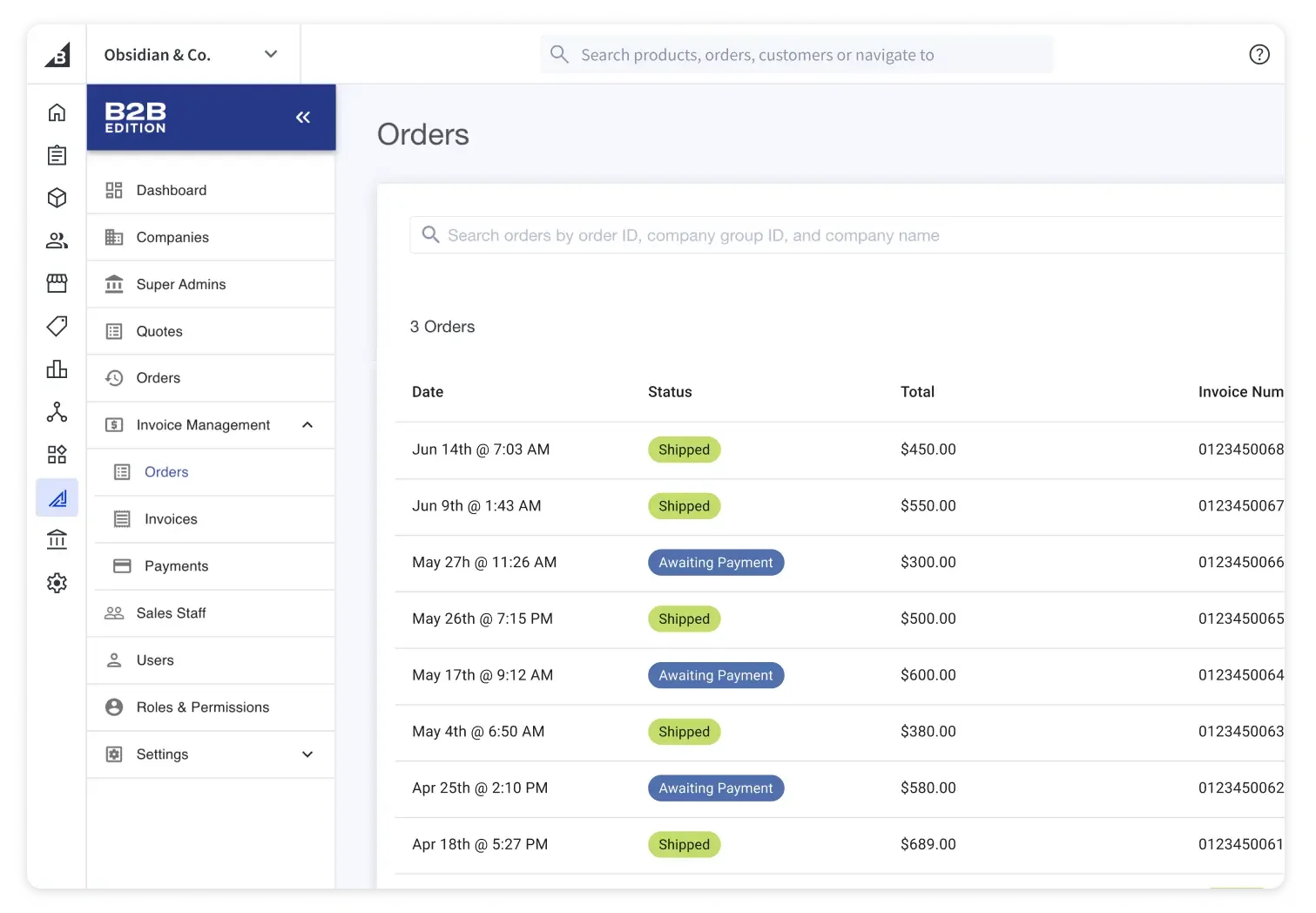Collapse the B2B Edition panel with the double chevron
This screenshot has height=913, width=1316.
pyautogui.click(x=303, y=117)
